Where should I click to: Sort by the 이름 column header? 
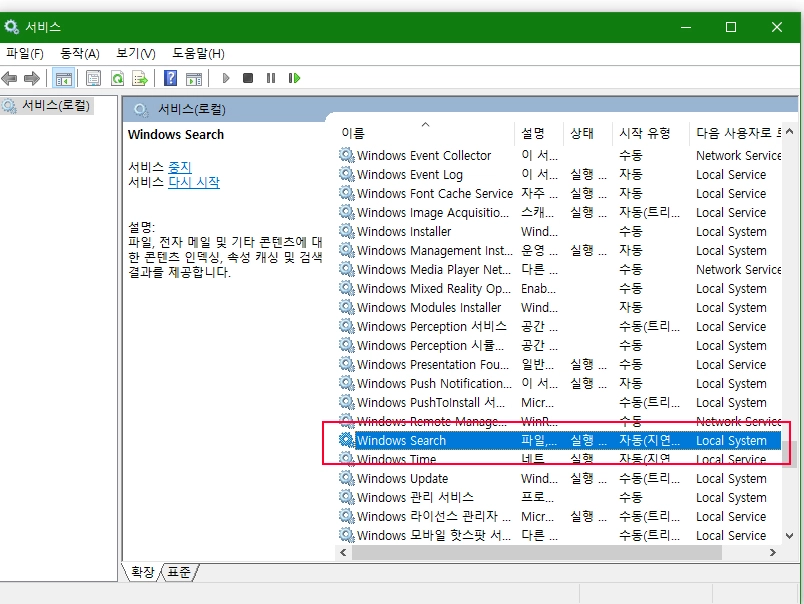tap(426, 133)
